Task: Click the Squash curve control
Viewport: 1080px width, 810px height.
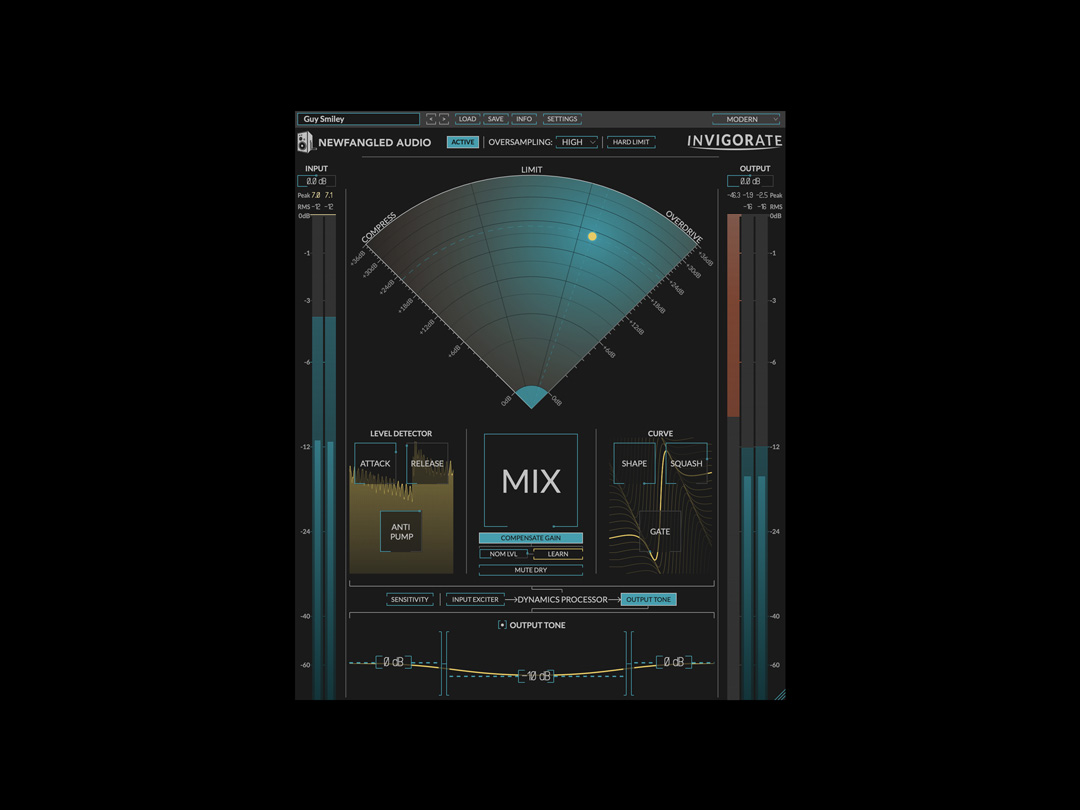Action: [x=686, y=464]
